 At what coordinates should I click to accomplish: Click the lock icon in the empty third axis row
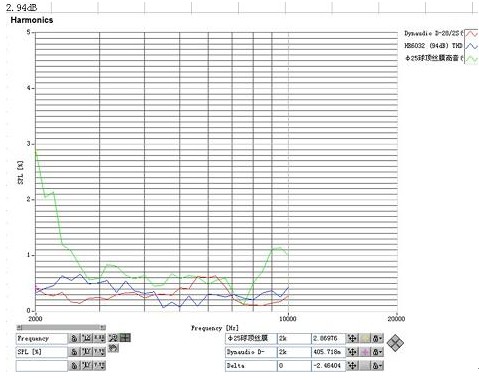click(x=74, y=366)
